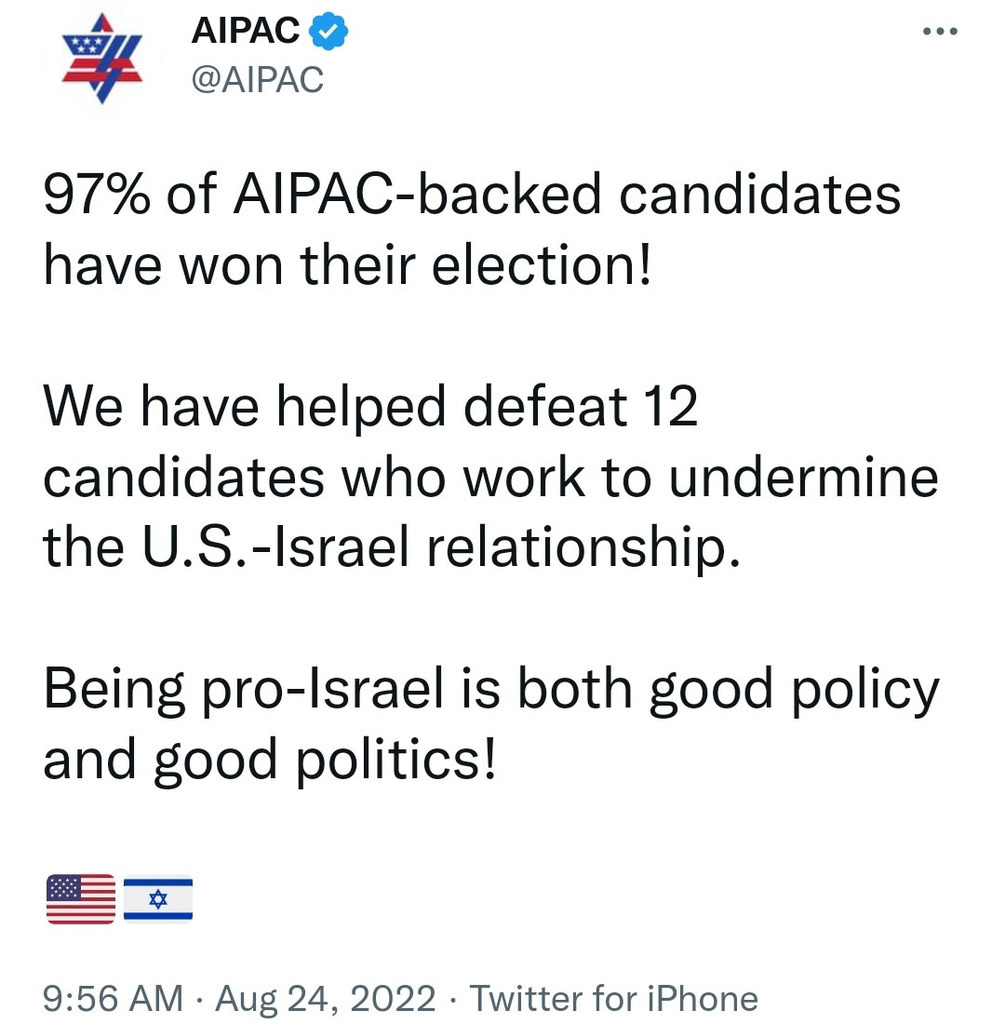Click the American flag emoji
This screenshot has height=1024, width=1005.
[81, 897]
